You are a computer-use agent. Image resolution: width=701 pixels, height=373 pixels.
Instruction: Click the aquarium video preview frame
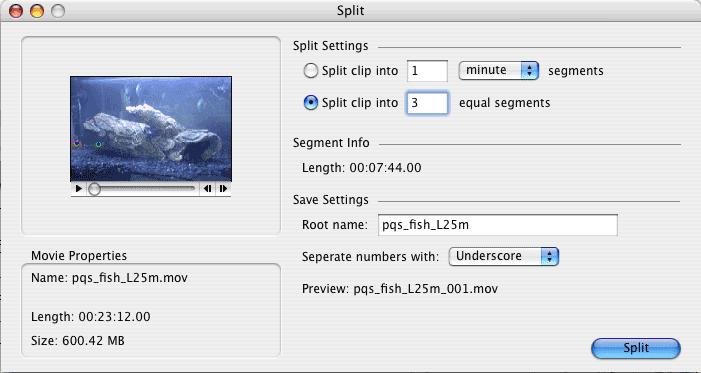[x=151, y=129]
